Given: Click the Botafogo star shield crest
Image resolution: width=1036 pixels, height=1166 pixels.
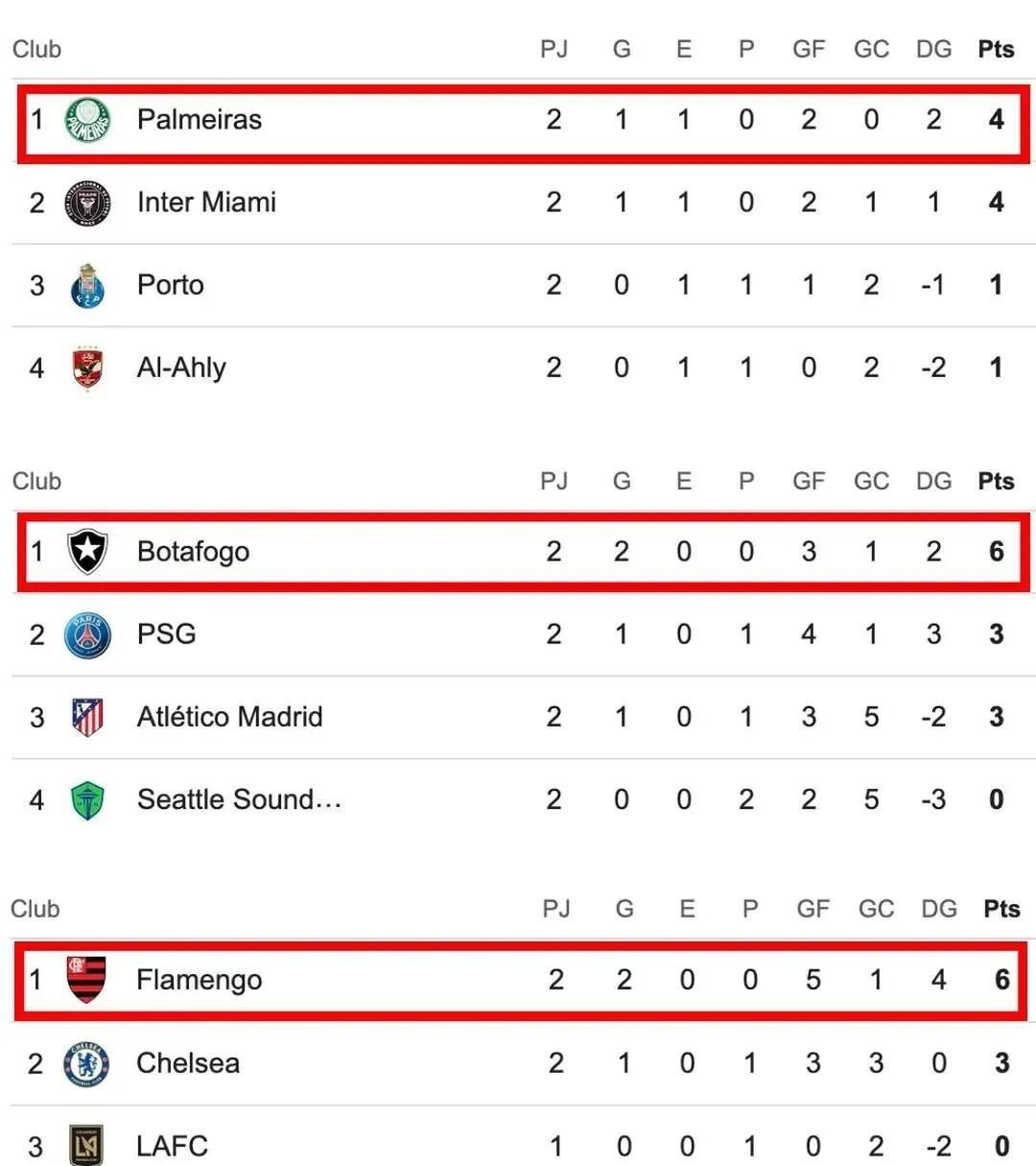Looking at the screenshot, I should pyautogui.click(x=87, y=552).
